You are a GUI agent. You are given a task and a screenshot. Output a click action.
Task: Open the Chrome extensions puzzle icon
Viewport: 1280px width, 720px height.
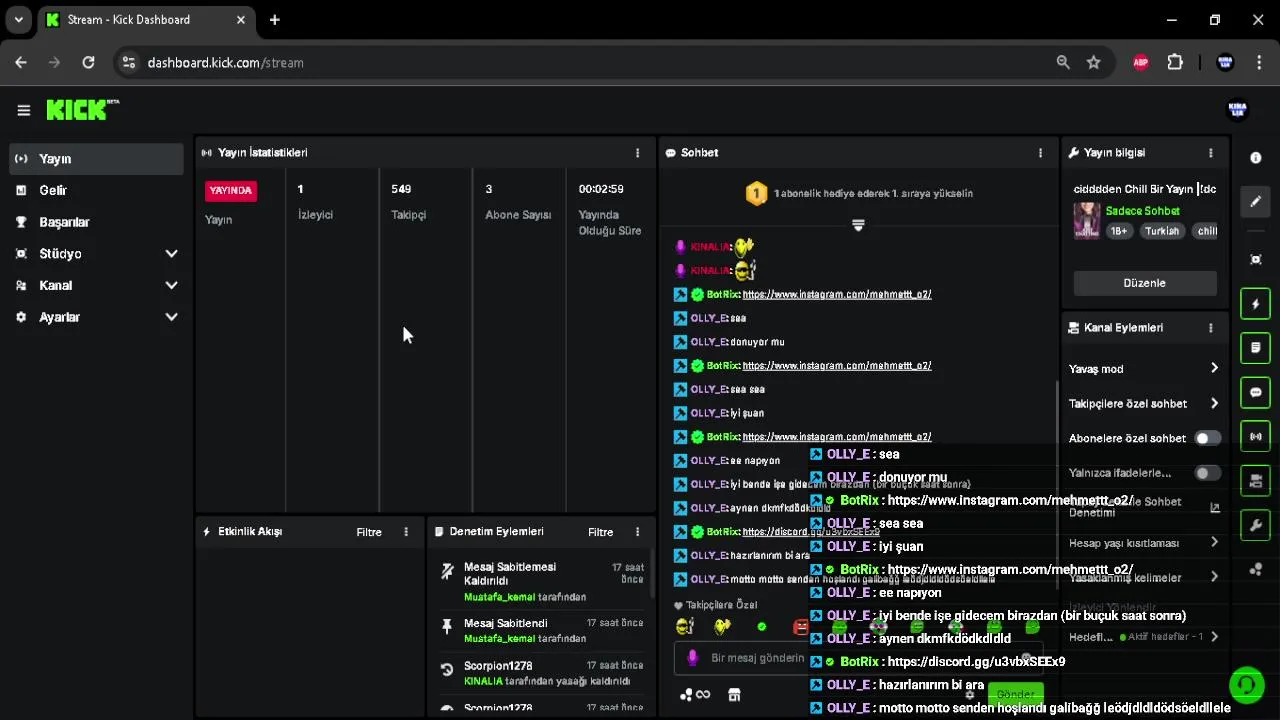1175,62
